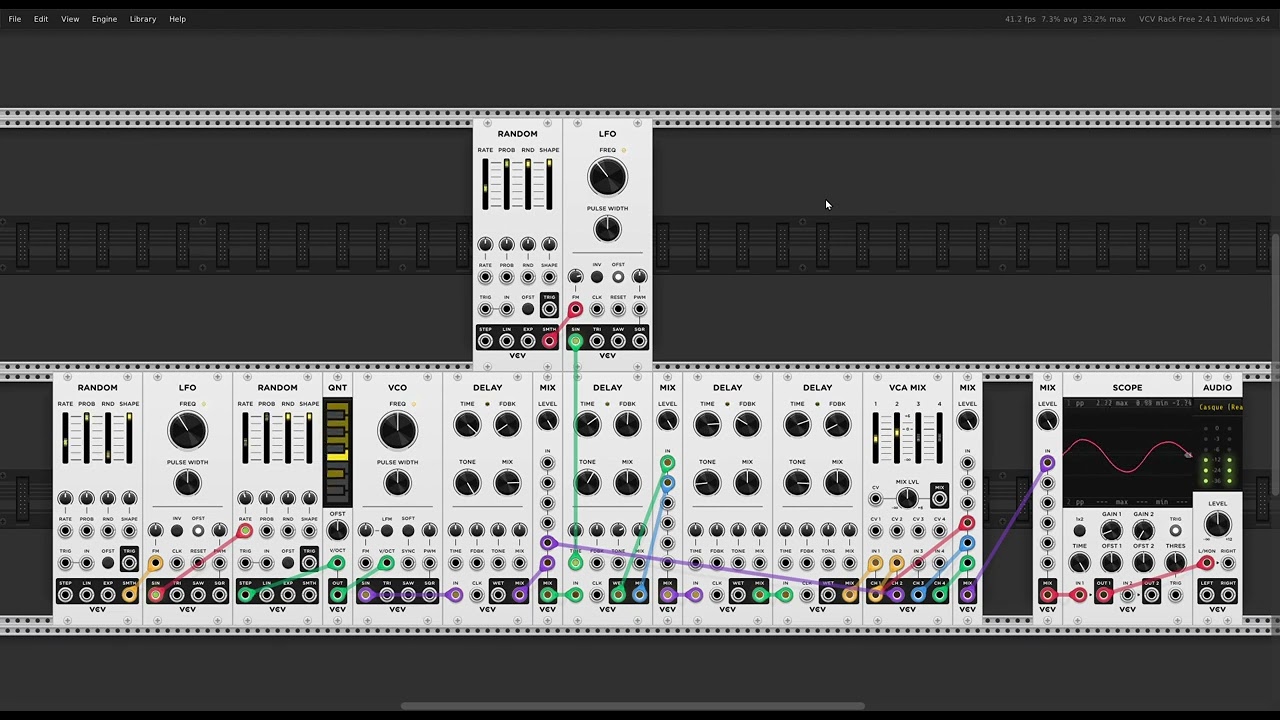Click the FM input jack on the upper-row LFO
Screen dimensions: 1280x720
point(575,309)
